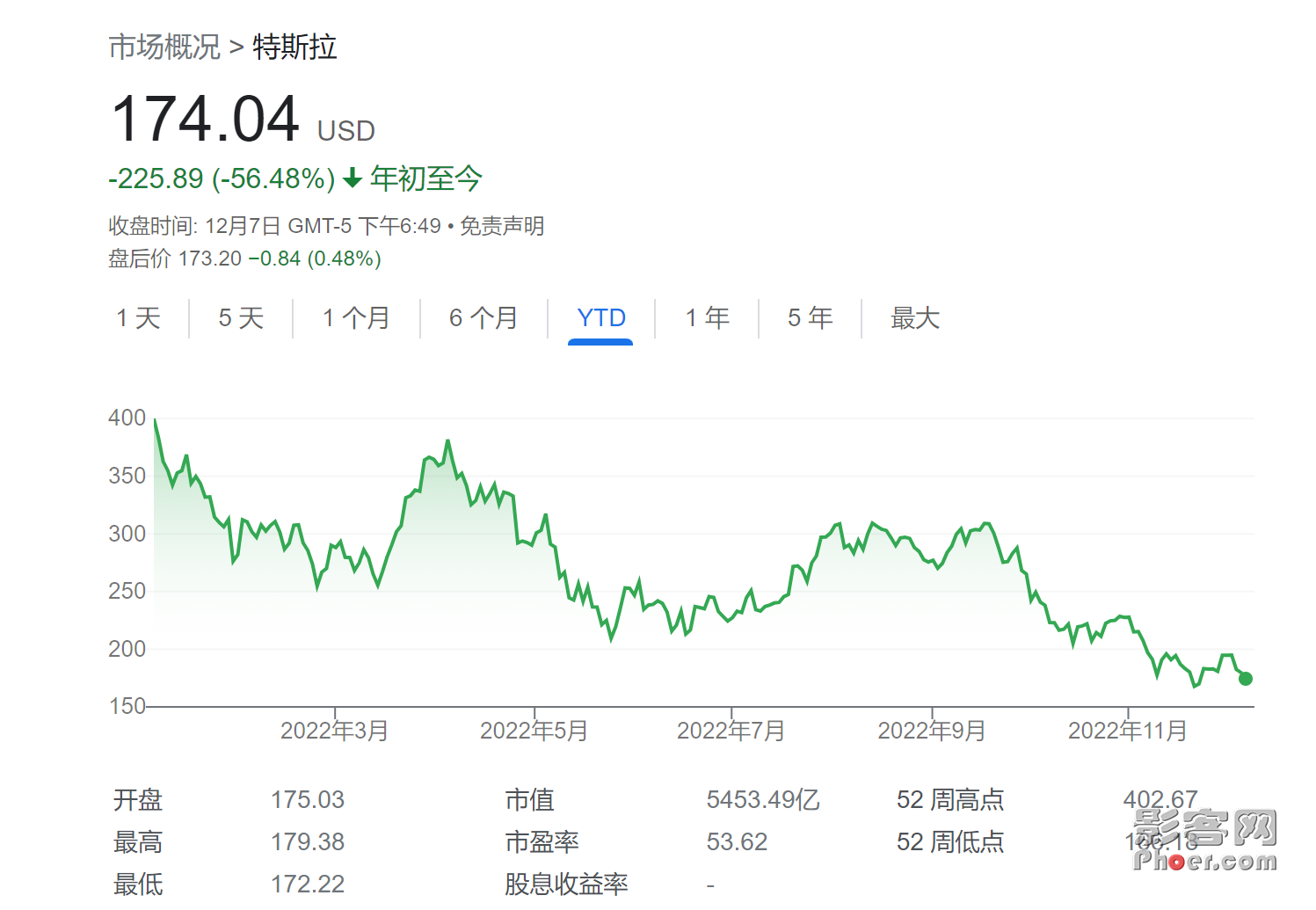1316x910 pixels.
Task: Click the 350 y-axis label
Action: point(127,476)
